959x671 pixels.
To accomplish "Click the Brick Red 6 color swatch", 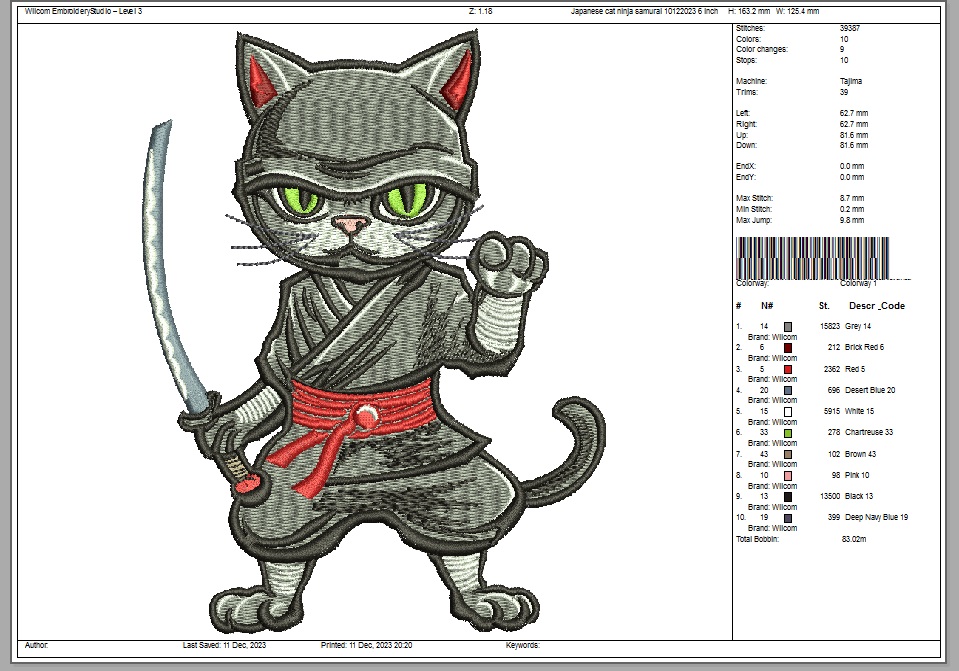I will pos(788,347).
